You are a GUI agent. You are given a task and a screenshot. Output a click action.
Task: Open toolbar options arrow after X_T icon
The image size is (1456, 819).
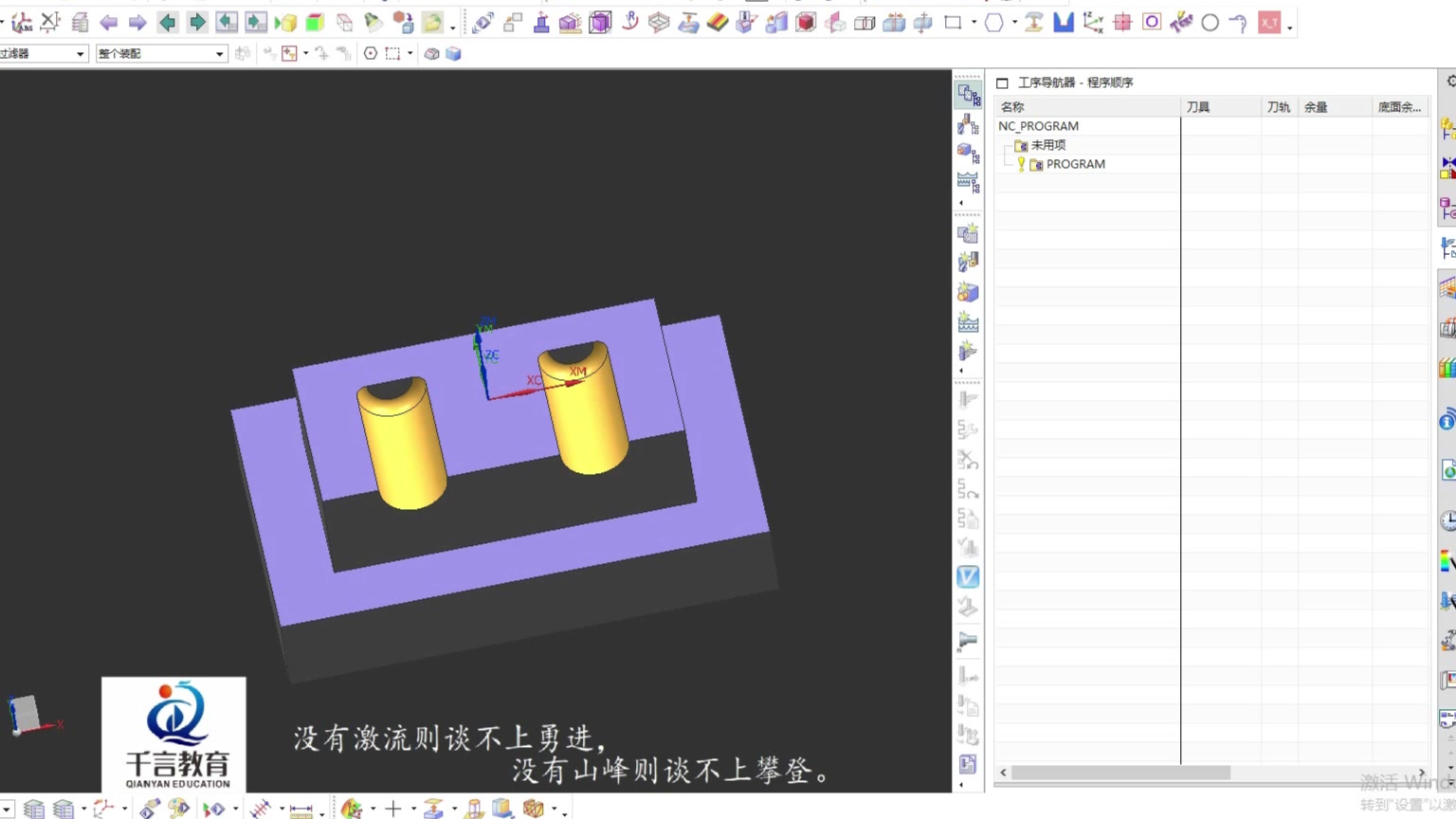tap(1290, 27)
